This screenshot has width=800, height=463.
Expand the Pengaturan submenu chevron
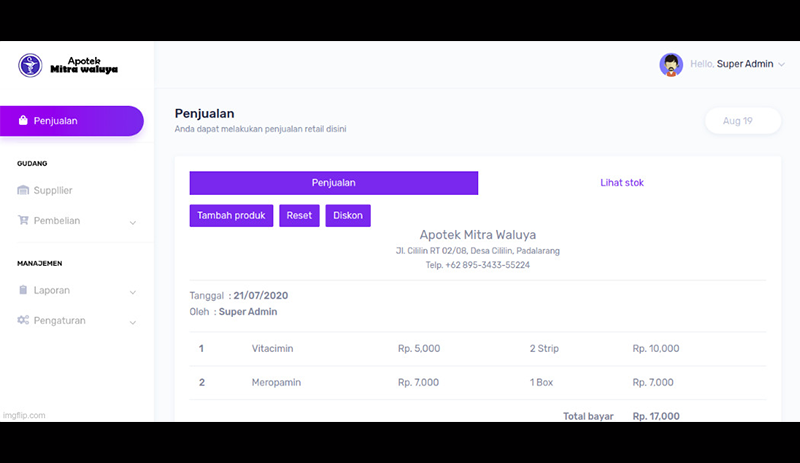[x=133, y=322]
